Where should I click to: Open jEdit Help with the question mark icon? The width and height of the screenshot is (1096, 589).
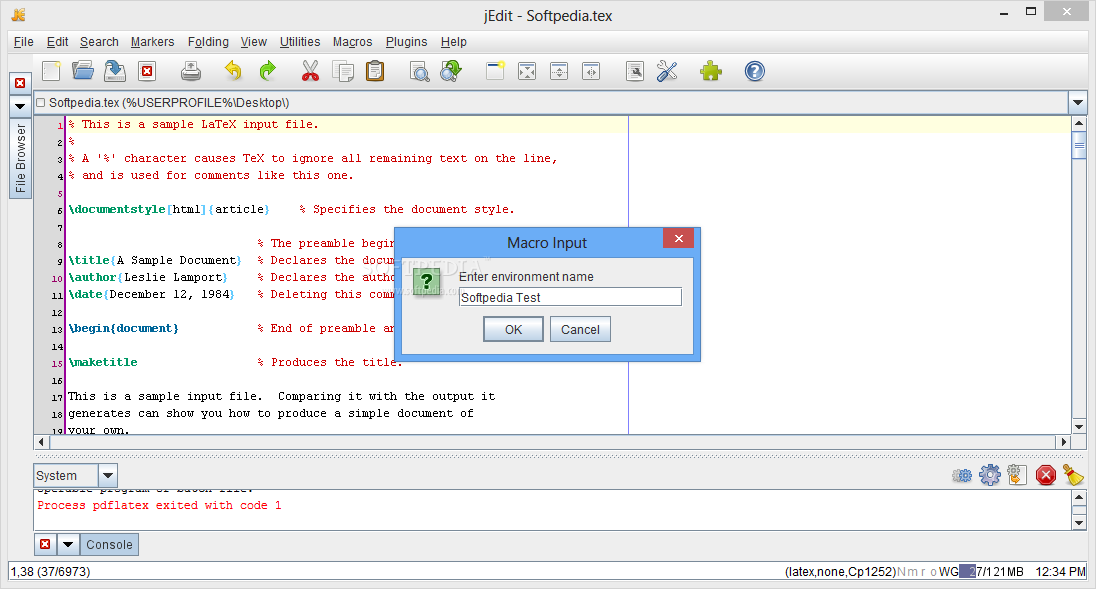coord(755,71)
